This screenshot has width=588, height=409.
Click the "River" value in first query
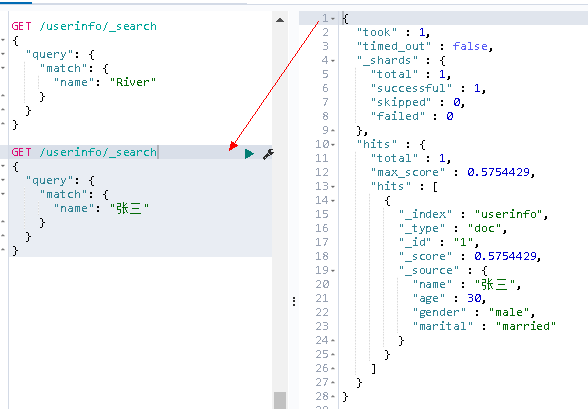(x=133, y=82)
